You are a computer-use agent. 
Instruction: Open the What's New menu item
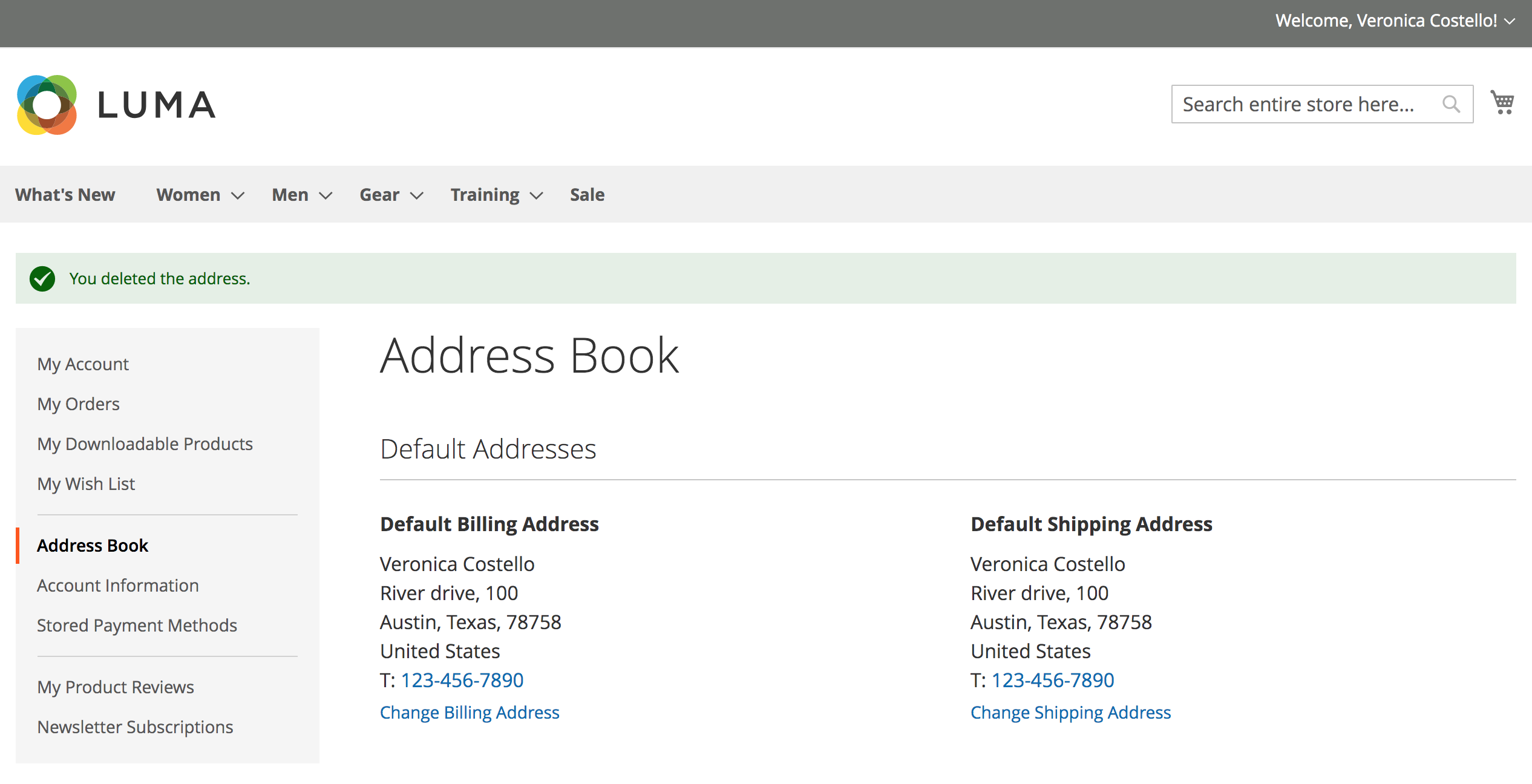point(65,195)
